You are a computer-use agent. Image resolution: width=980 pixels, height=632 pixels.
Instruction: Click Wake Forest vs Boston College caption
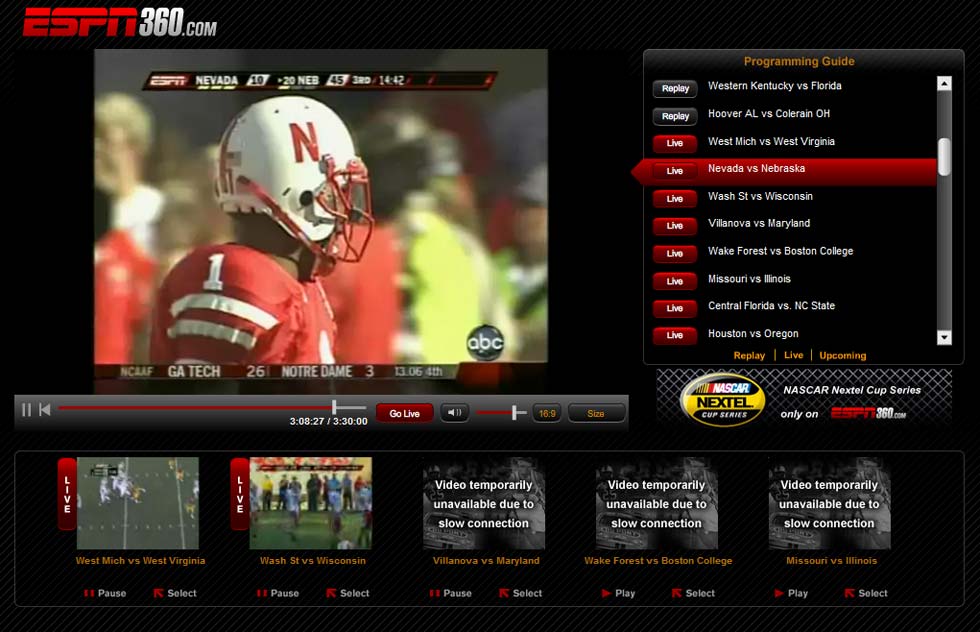tap(658, 561)
